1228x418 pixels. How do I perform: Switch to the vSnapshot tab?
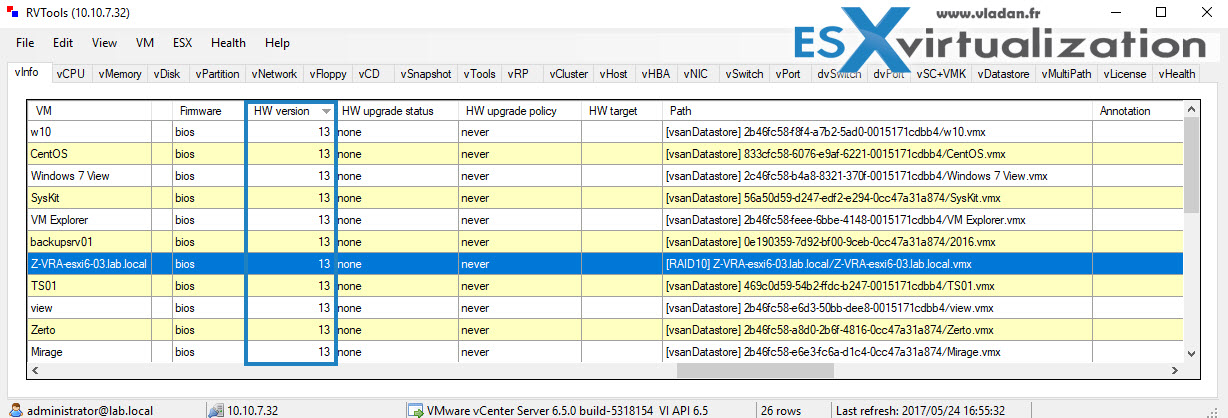426,73
